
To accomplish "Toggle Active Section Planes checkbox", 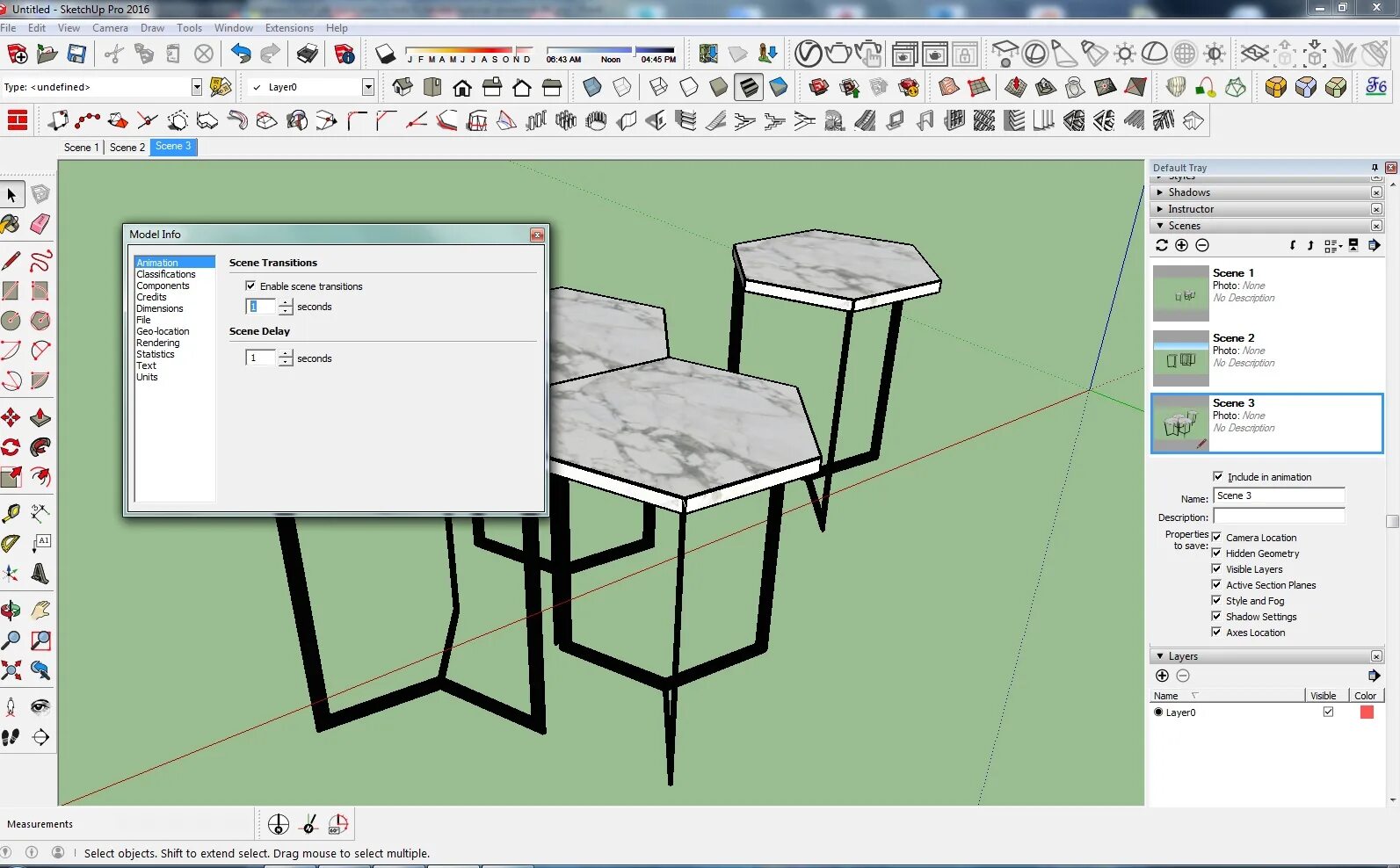I will point(1216,584).
